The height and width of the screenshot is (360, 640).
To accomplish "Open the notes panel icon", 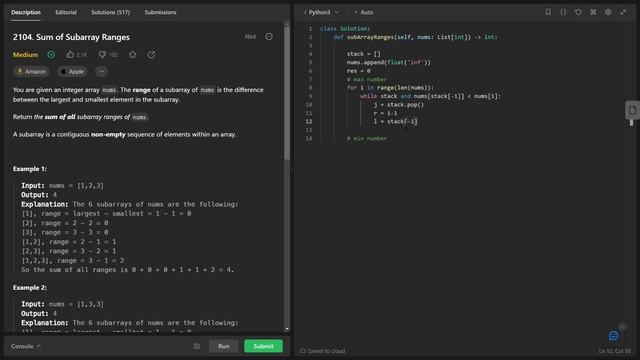I will [632, 110].
